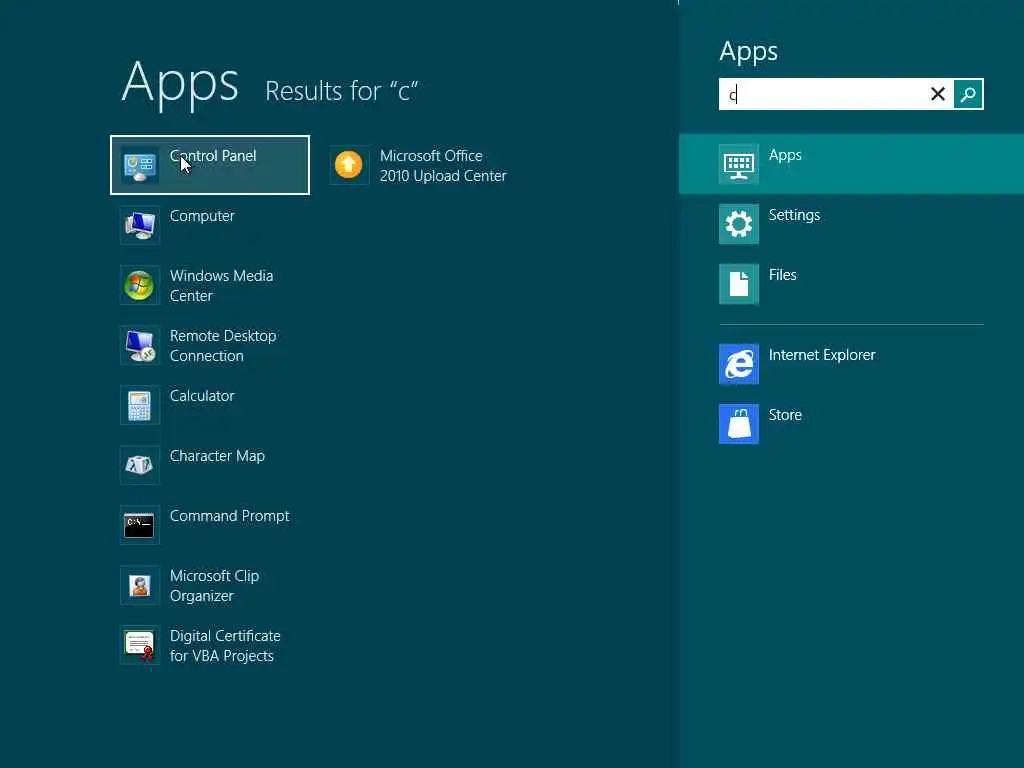This screenshot has height=768, width=1024.
Task: Click Digital Certificate for VBA Projects icon
Action: [x=140, y=646]
